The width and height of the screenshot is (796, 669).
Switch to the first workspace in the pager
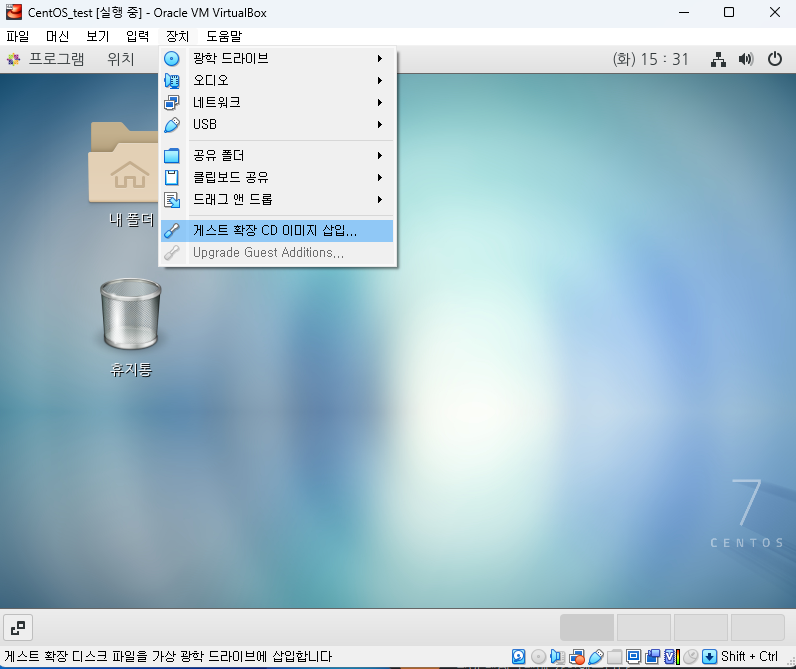pyautogui.click(x=587, y=627)
